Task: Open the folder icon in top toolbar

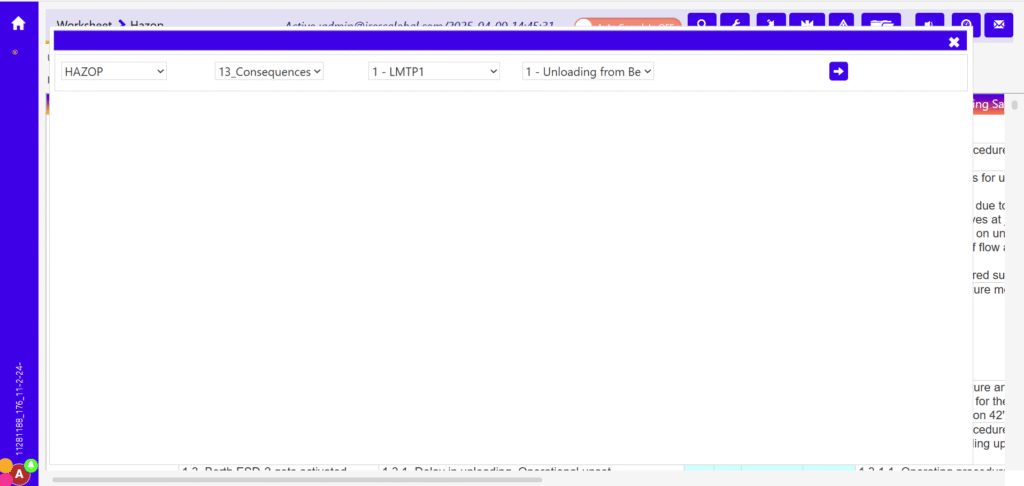Action: coord(880,23)
